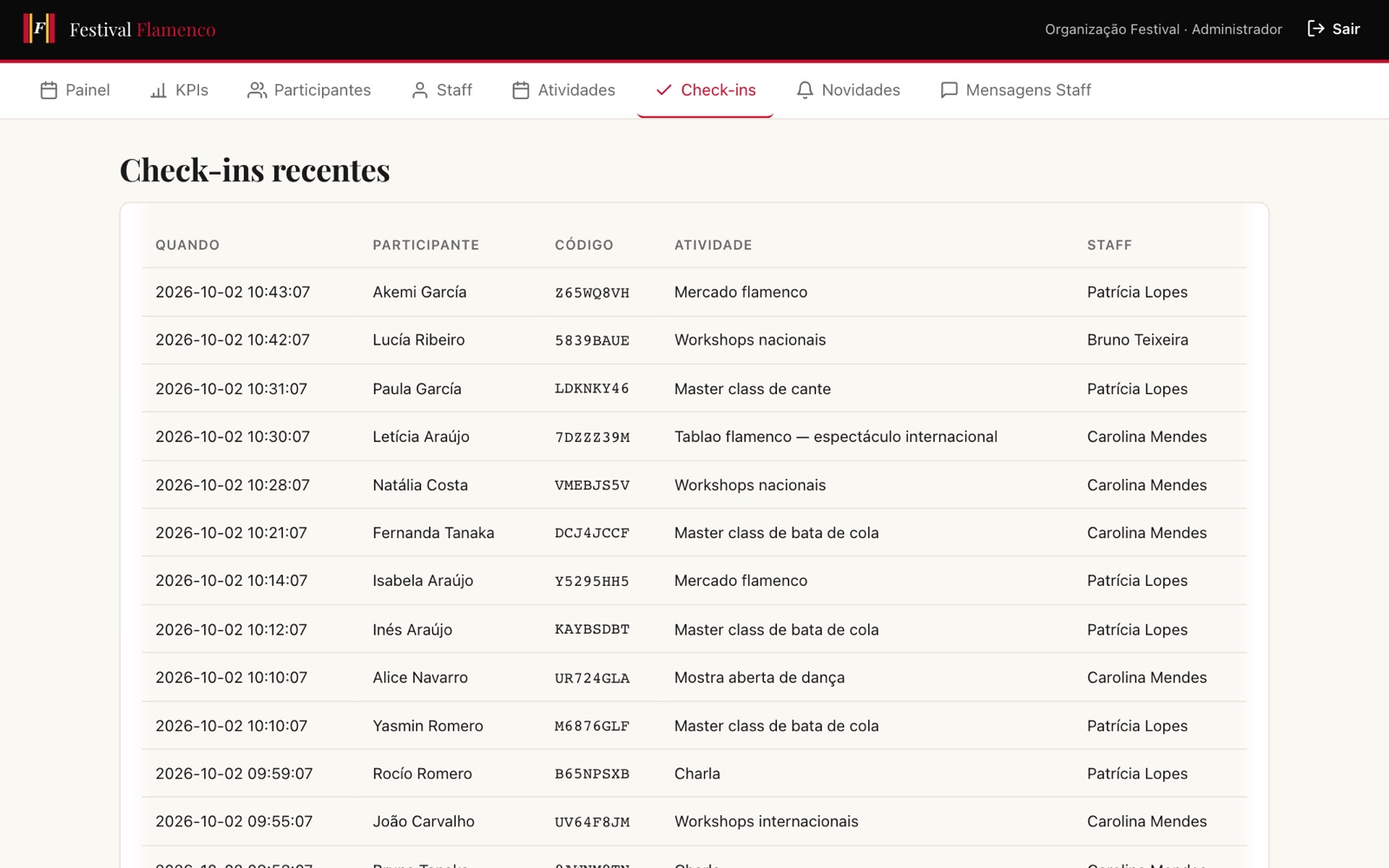Click the Sair logout arrow icon
The image size is (1389, 868).
tap(1316, 29)
